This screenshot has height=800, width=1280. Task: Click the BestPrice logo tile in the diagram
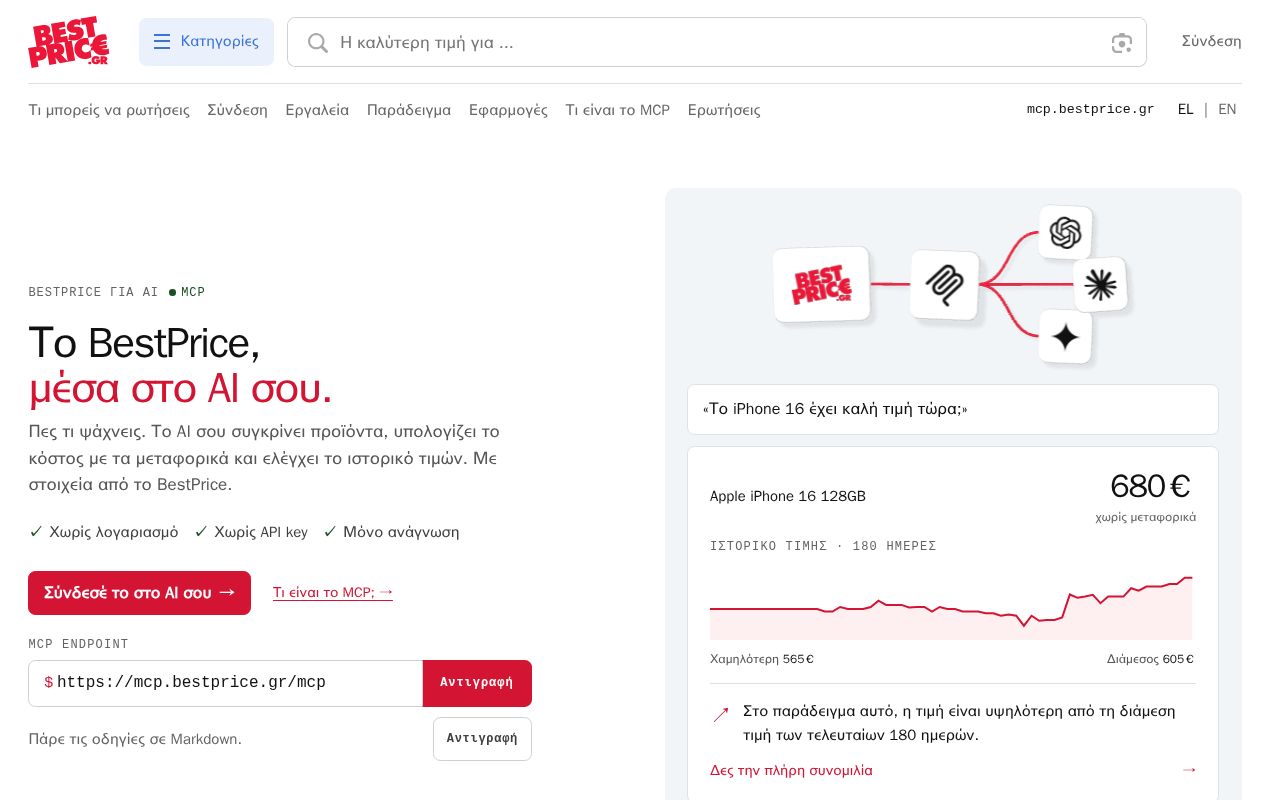821,285
